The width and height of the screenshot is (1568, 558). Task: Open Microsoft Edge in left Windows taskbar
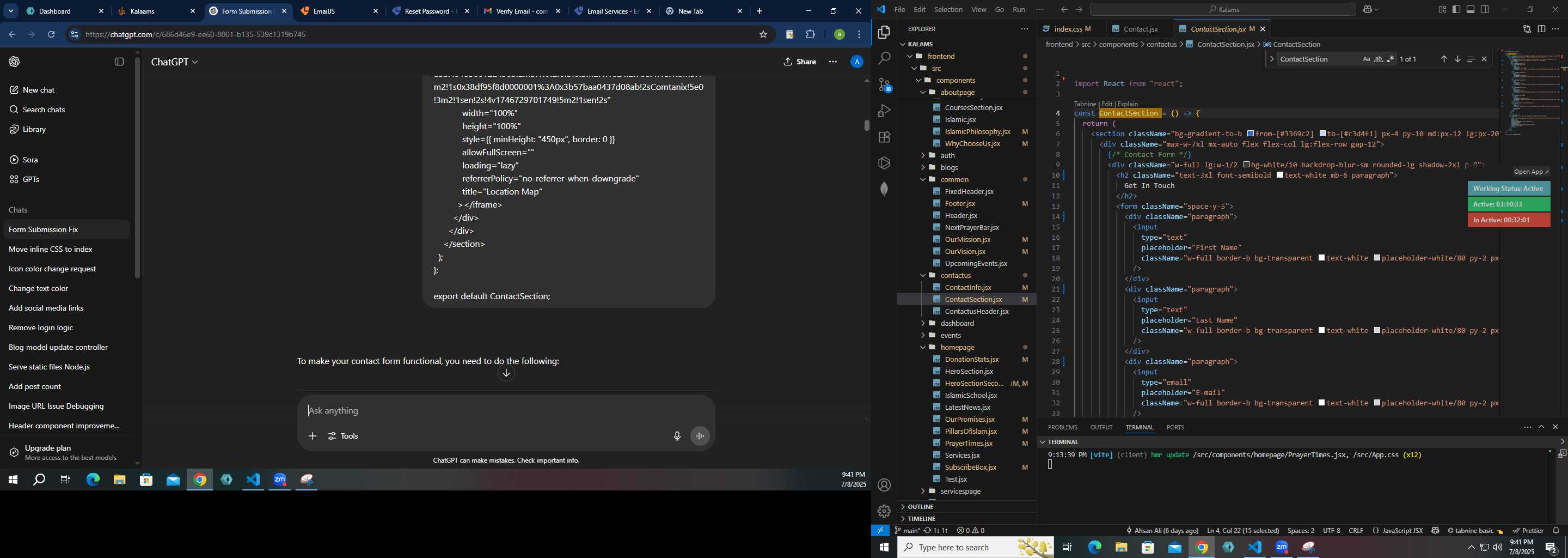point(93,480)
